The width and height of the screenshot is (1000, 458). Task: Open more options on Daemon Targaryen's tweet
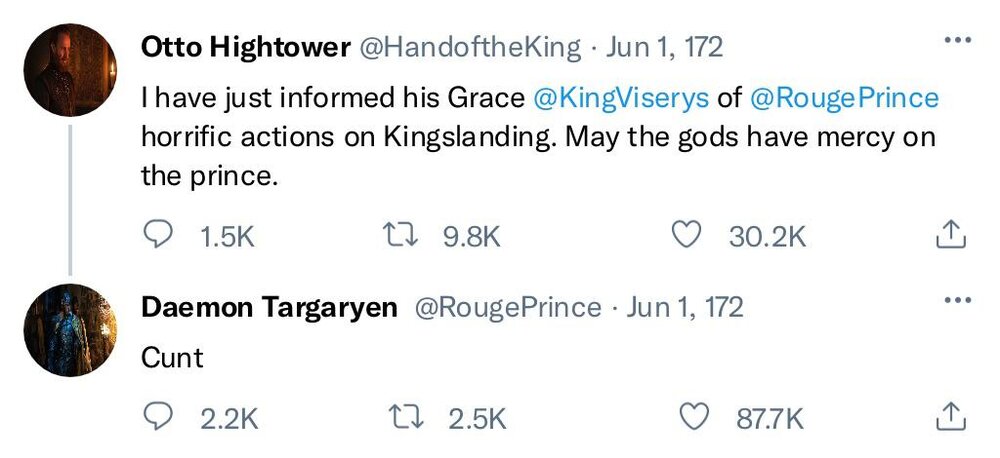957,300
